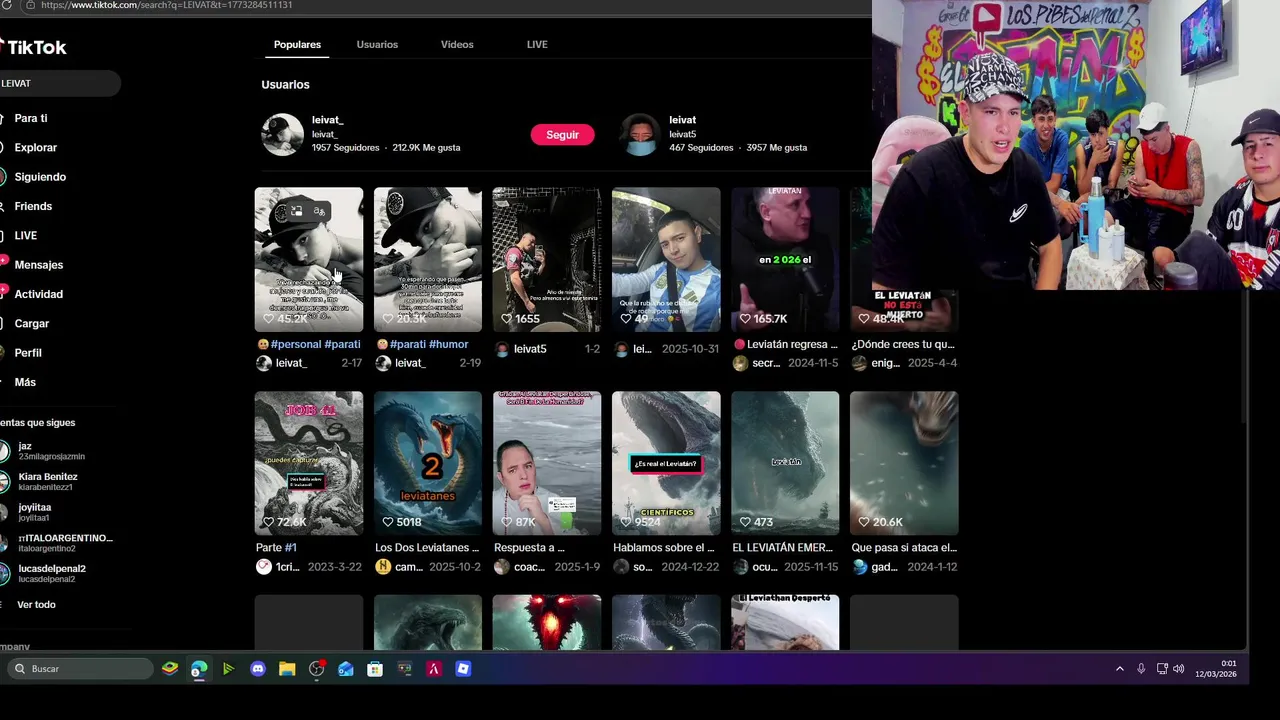
Task: Click the #parati #humor caption
Action: tap(428, 344)
